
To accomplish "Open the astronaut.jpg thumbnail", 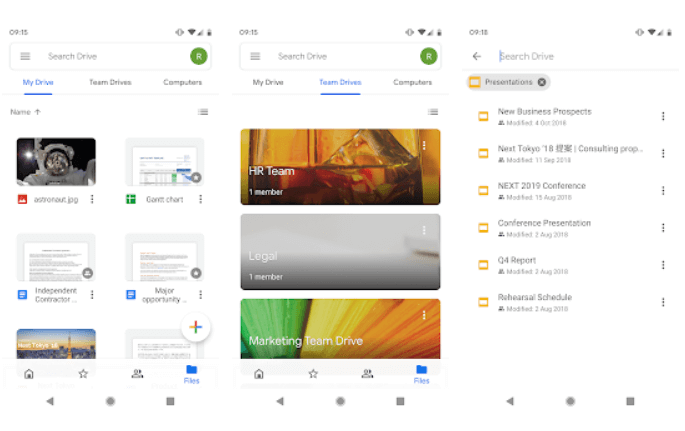I will coord(56,162).
